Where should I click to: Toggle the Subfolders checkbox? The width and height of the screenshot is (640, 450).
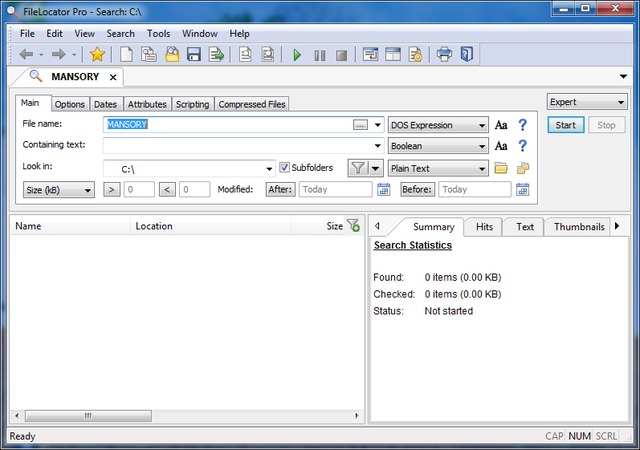coord(285,168)
